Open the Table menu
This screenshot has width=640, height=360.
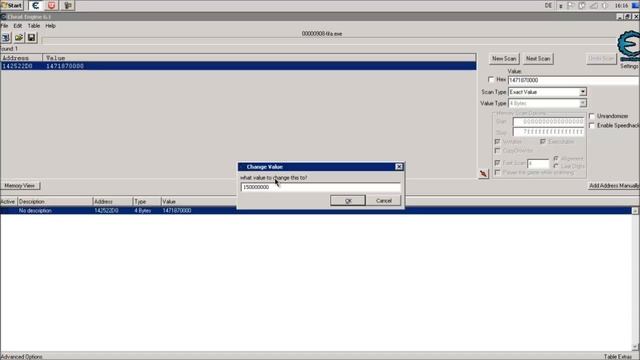click(34, 26)
